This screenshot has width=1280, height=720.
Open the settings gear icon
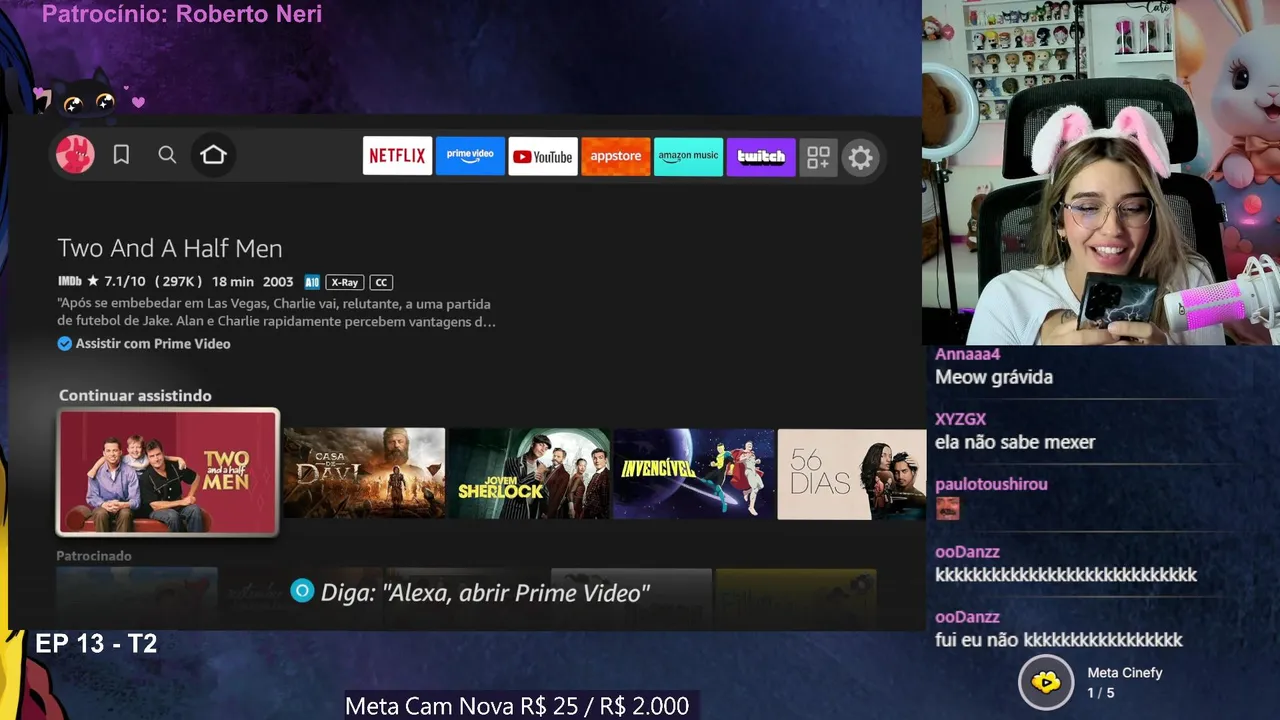tap(860, 157)
